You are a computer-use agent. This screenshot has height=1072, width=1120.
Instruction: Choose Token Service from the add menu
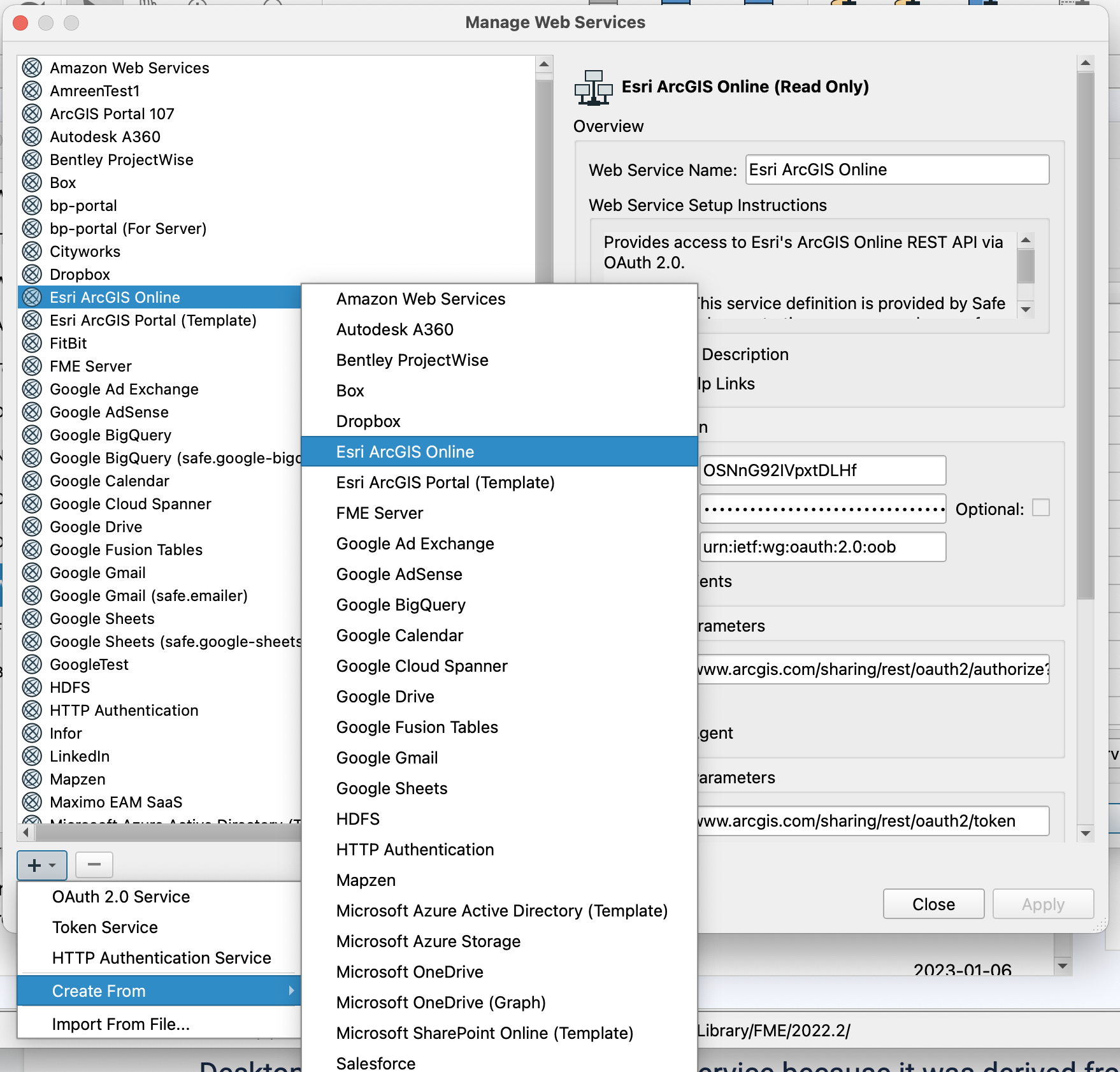[x=159, y=927]
